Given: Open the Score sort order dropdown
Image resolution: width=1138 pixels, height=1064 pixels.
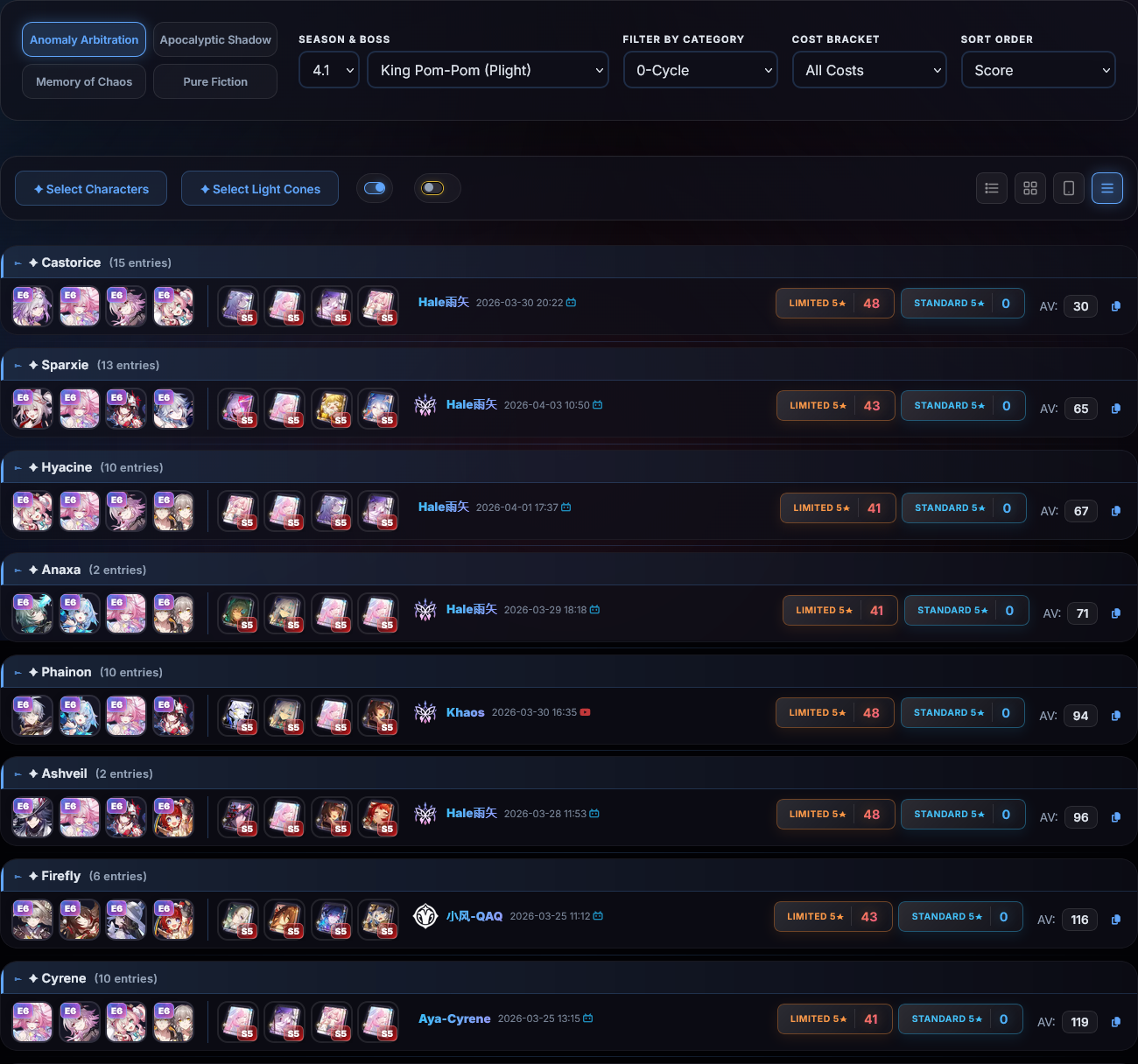Looking at the screenshot, I should [x=1038, y=70].
